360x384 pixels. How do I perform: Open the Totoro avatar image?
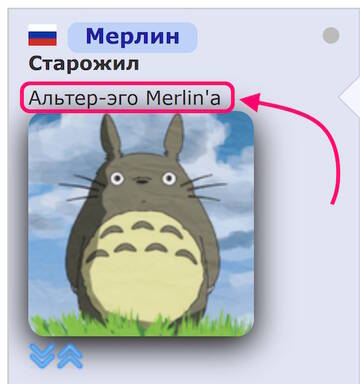point(141,224)
